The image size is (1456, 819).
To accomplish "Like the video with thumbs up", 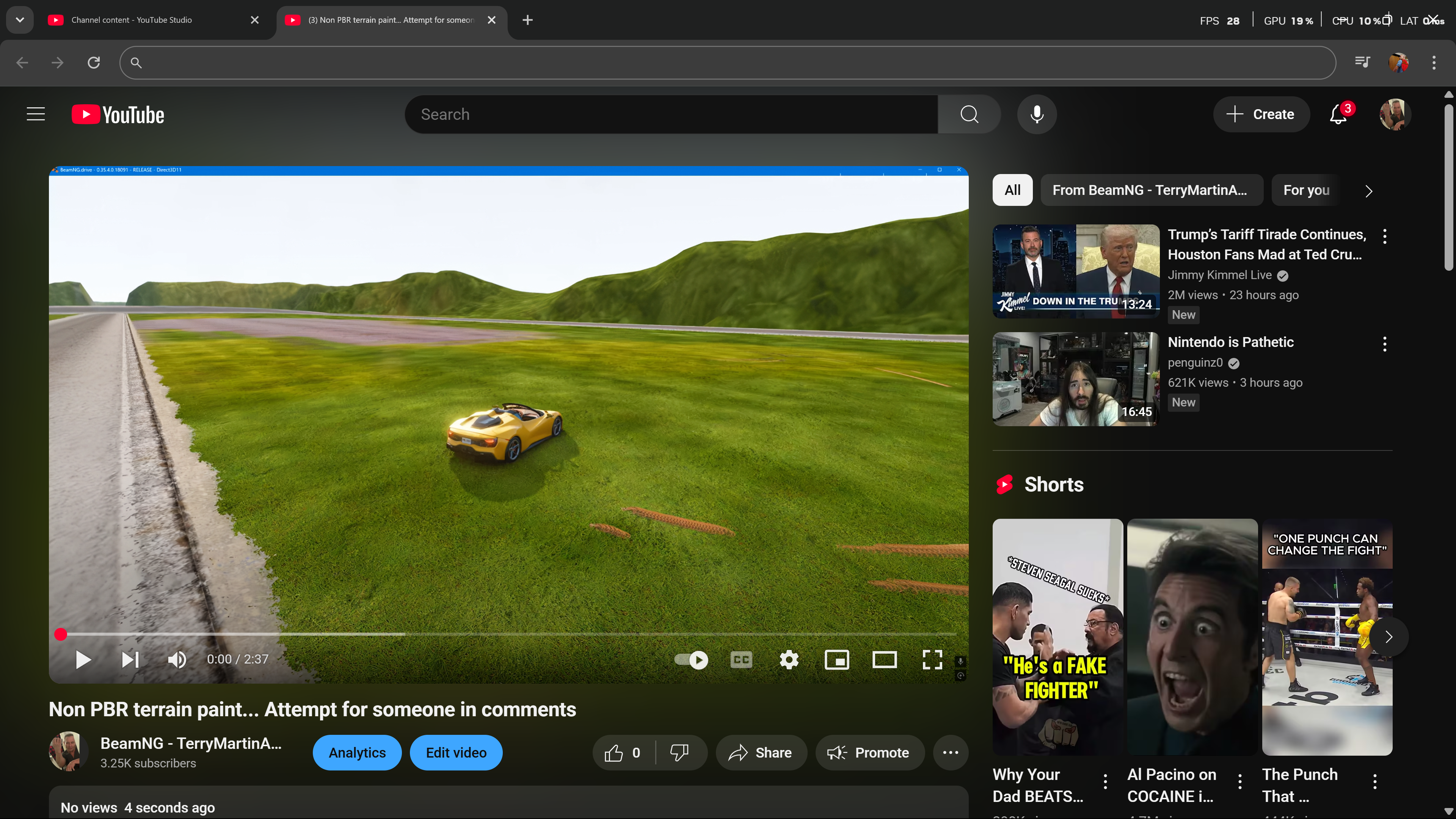I will (623, 752).
